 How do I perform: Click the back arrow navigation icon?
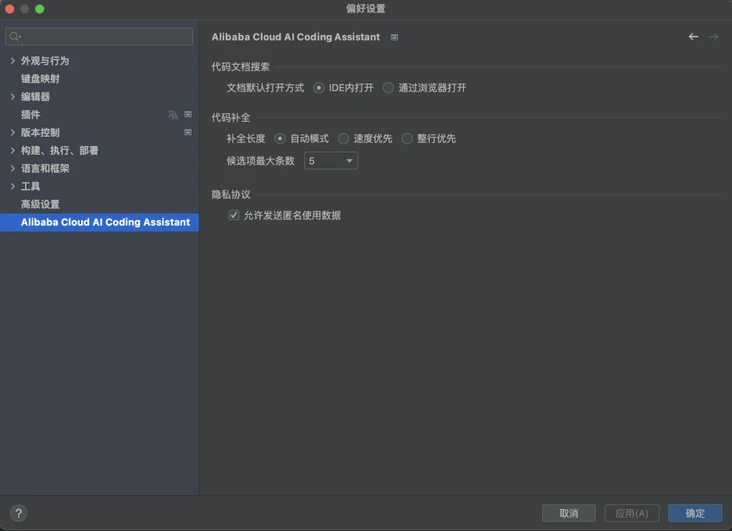point(693,36)
